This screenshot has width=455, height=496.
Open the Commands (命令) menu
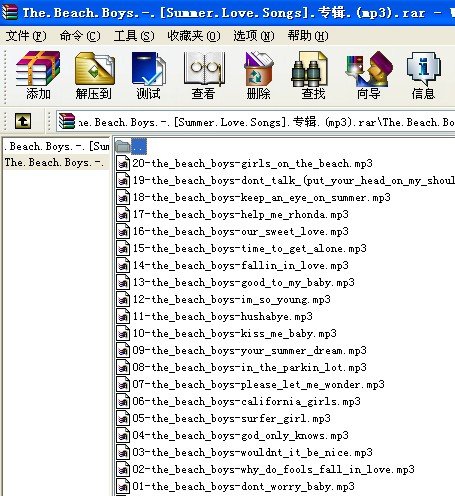(80, 36)
